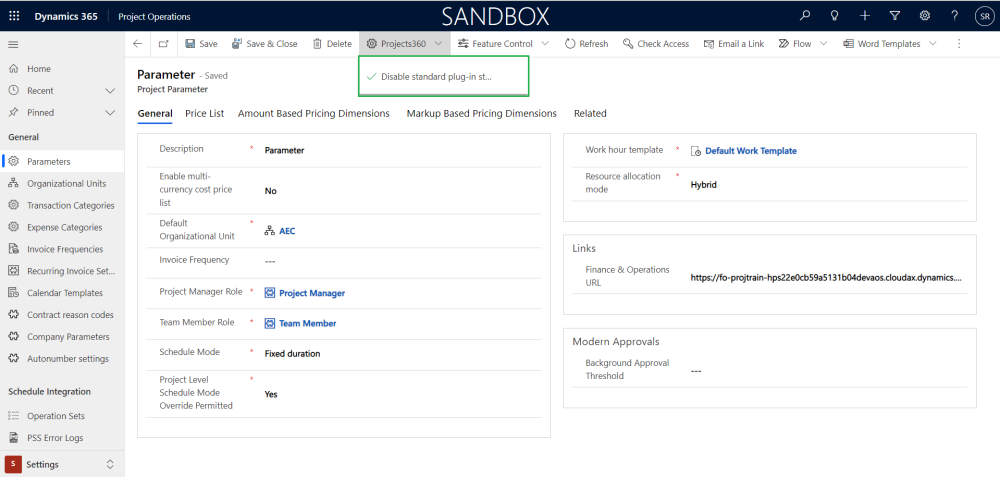The height and width of the screenshot is (477, 1000).
Task: Go back using the arrow icon
Action: click(137, 43)
